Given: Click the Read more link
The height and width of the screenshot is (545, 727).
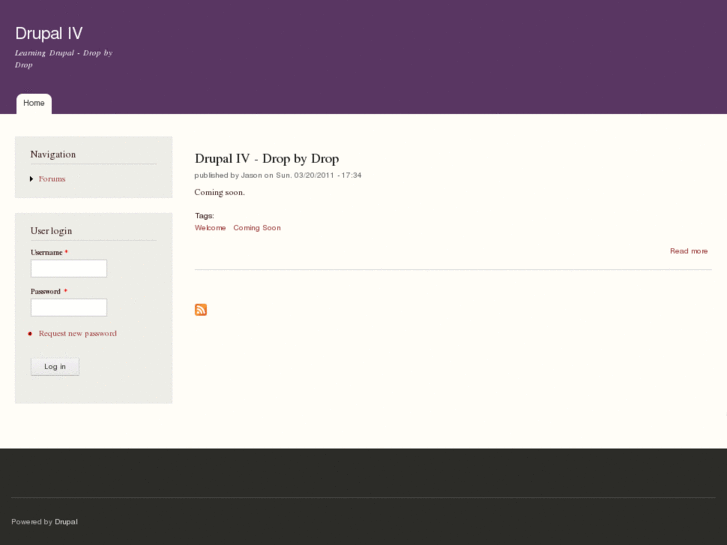Looking at the screenshot, I should click(689, 251).
